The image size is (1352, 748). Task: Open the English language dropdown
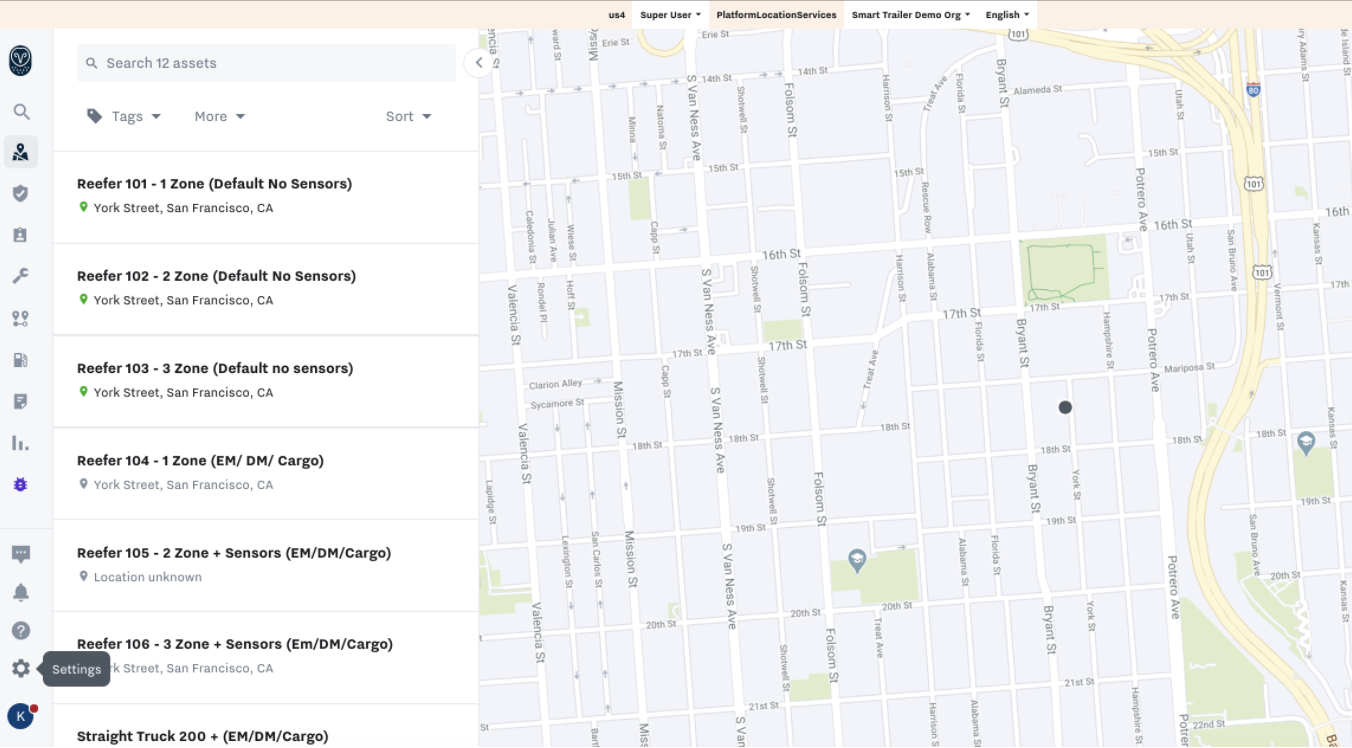tap(1007, 15)
